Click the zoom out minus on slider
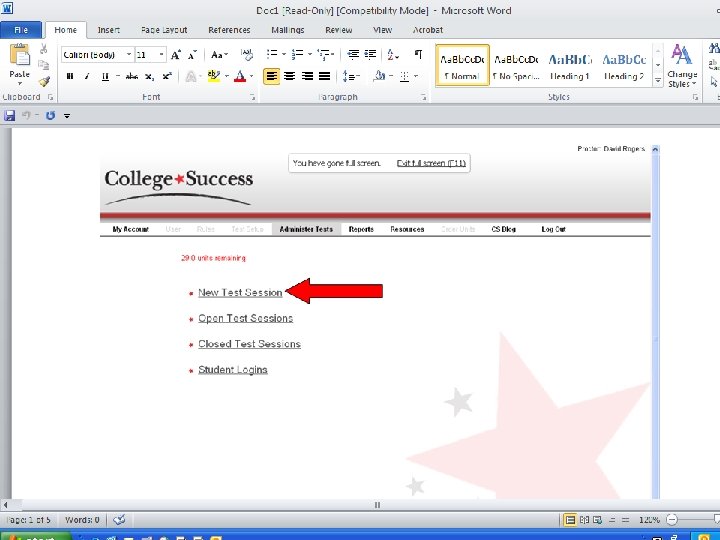The image size is (720, 540). pos(672,520)
